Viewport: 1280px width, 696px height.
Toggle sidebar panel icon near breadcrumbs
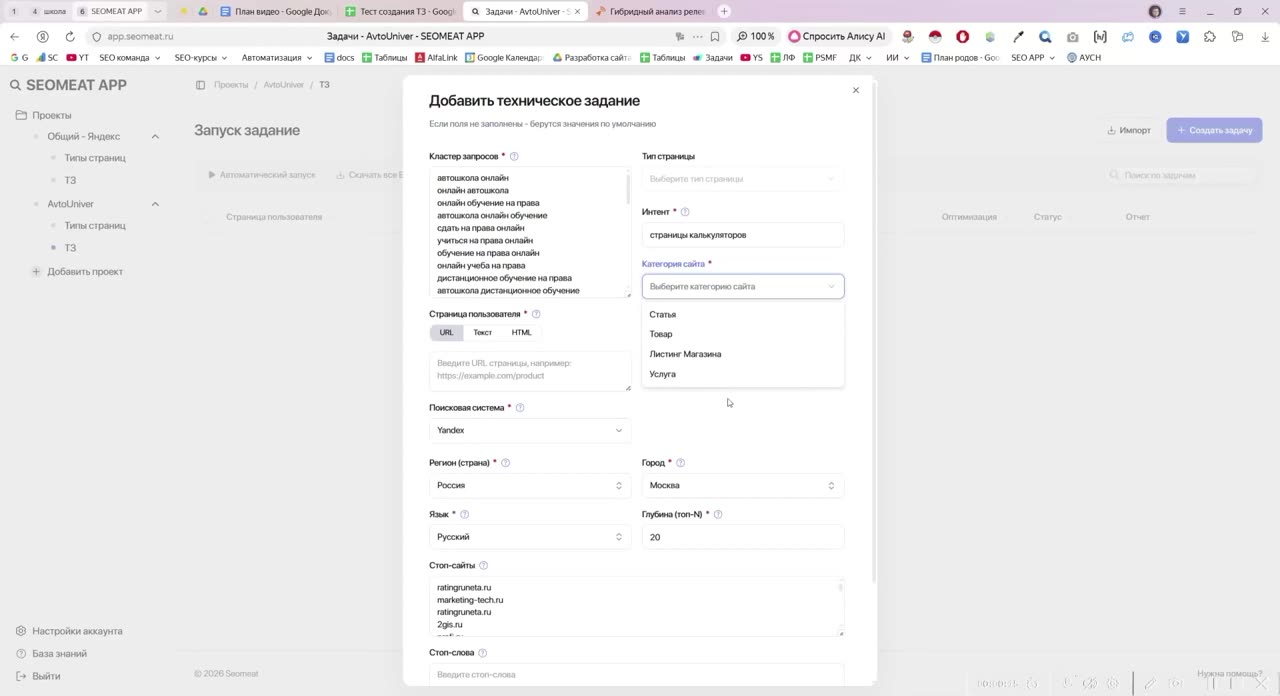click(200, 85)
